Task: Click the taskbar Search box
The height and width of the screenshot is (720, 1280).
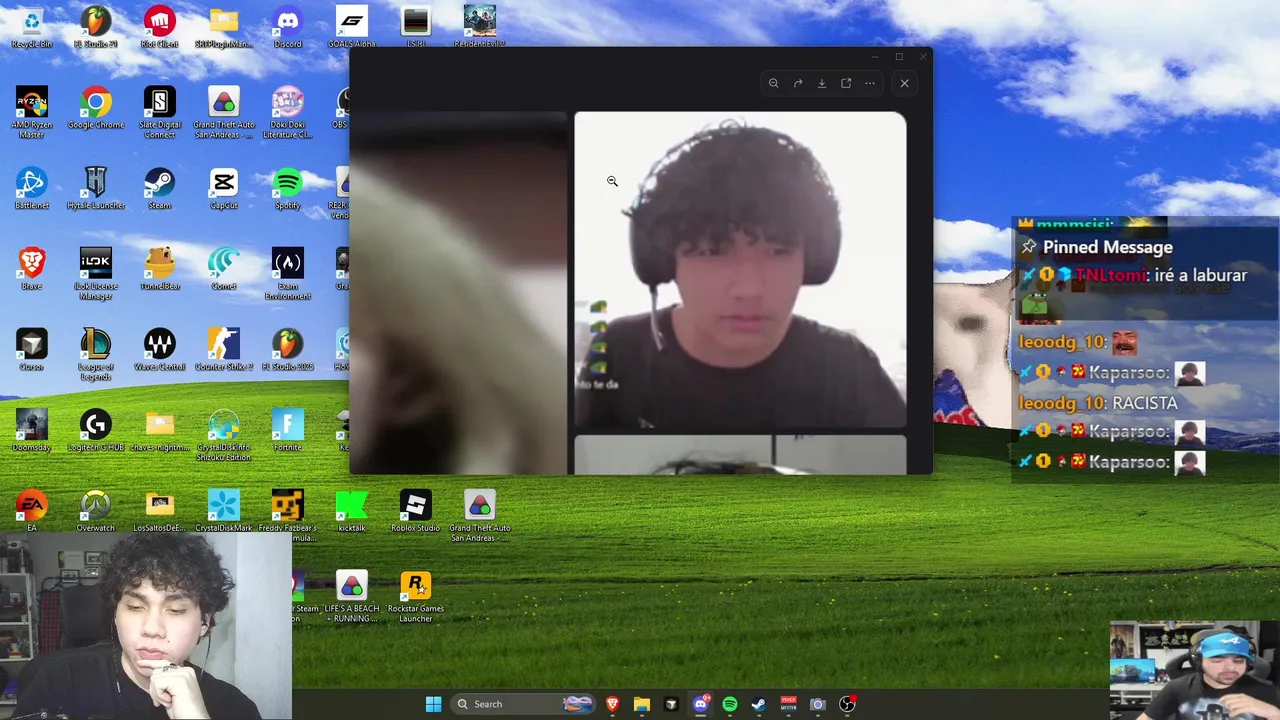Action: 525,704
